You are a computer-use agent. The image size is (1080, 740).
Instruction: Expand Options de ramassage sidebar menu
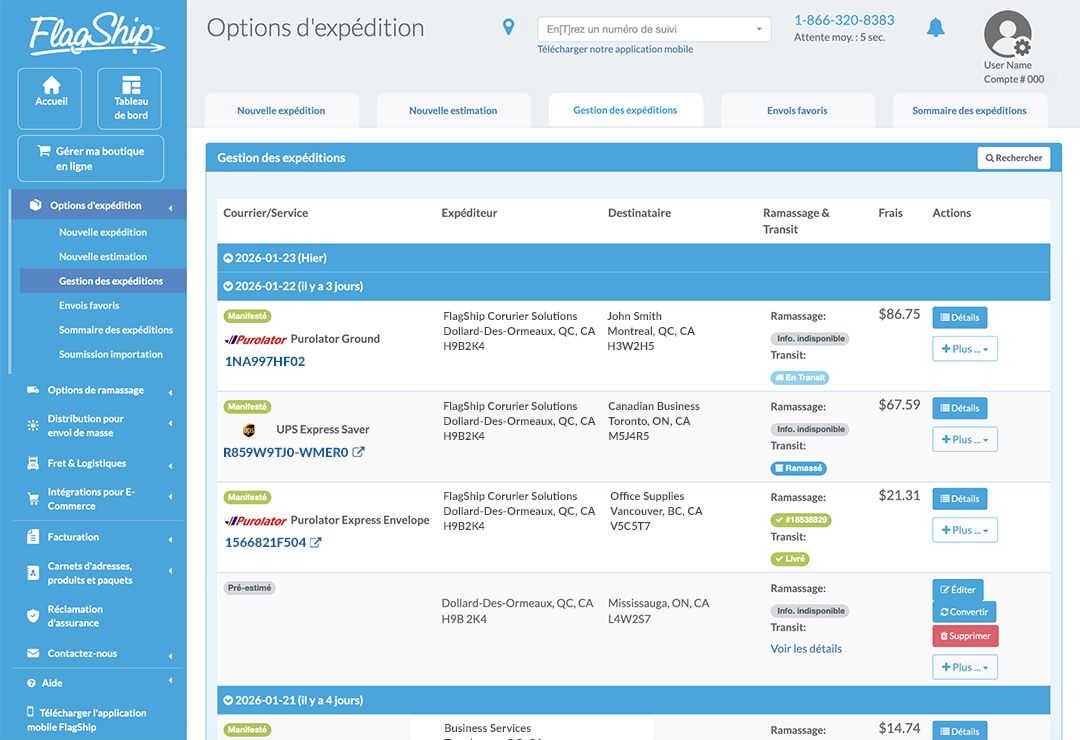click(95, 390)
